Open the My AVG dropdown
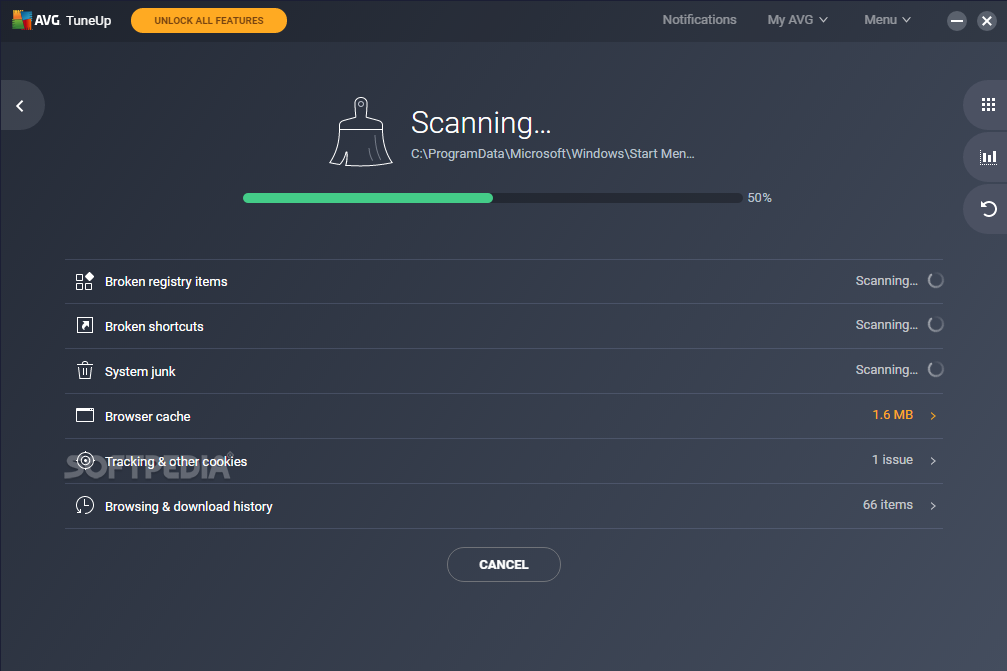This screenshot has width=1007, height=671. pyautogui.click(x=798, y=20)
